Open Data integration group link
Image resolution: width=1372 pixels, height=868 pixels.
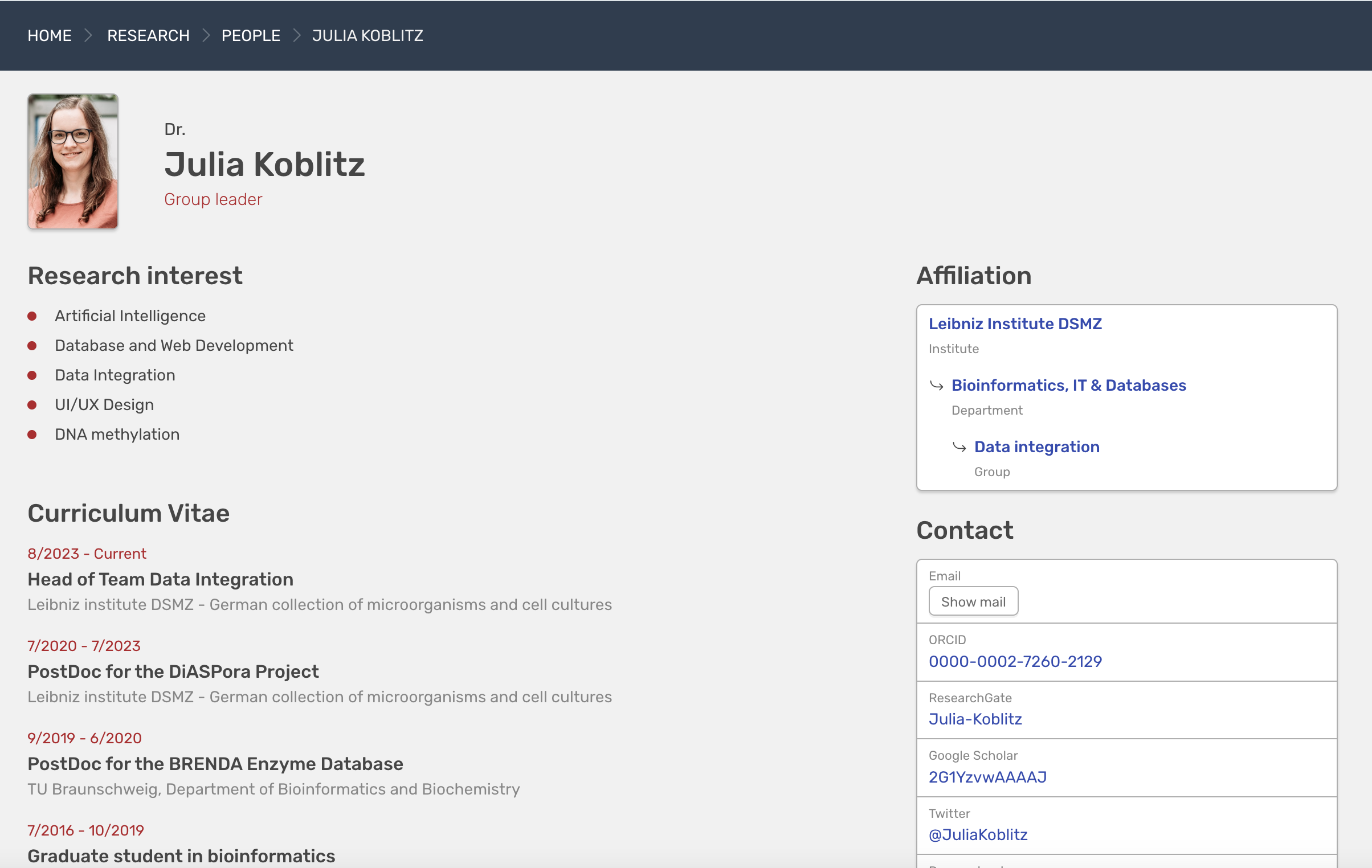(x=1036, y=447)
